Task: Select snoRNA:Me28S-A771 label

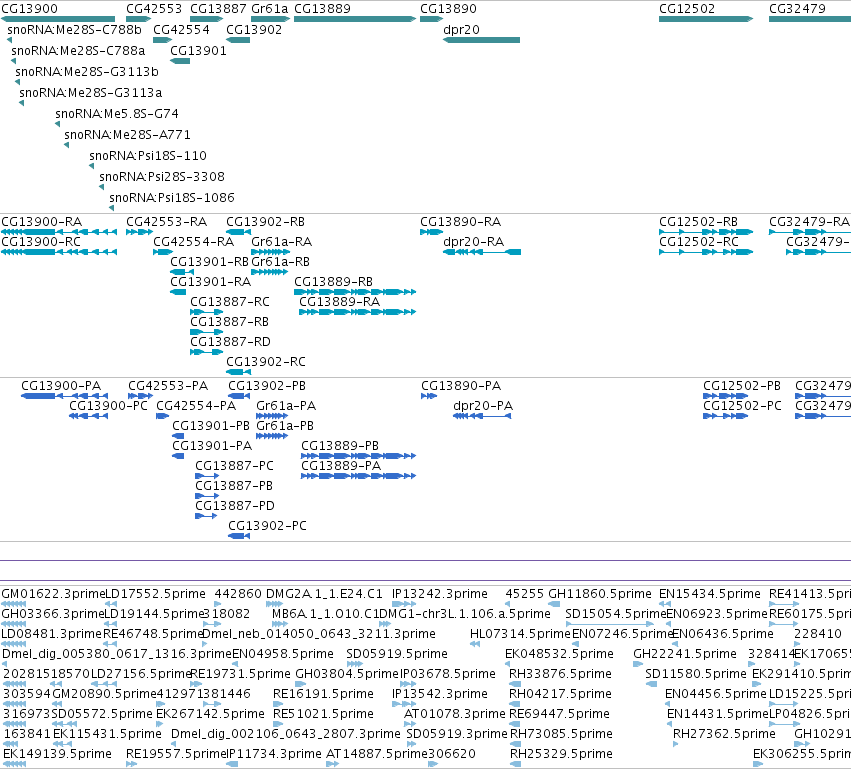Action: (128, 135)
